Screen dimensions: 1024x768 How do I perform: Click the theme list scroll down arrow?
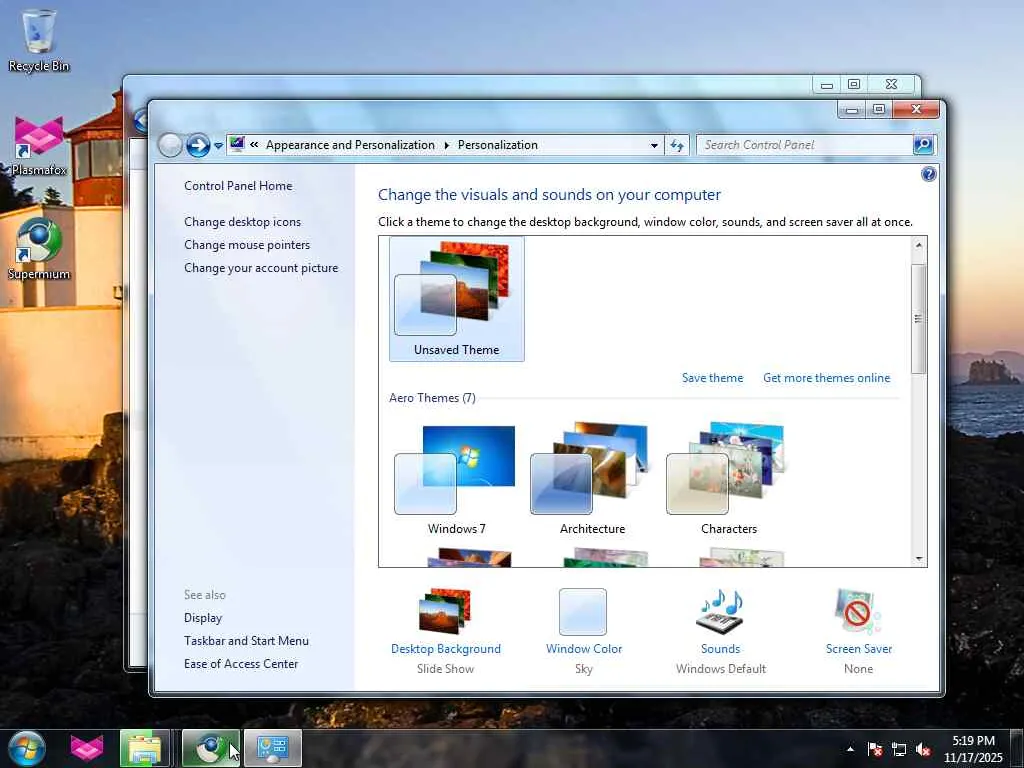919,559
